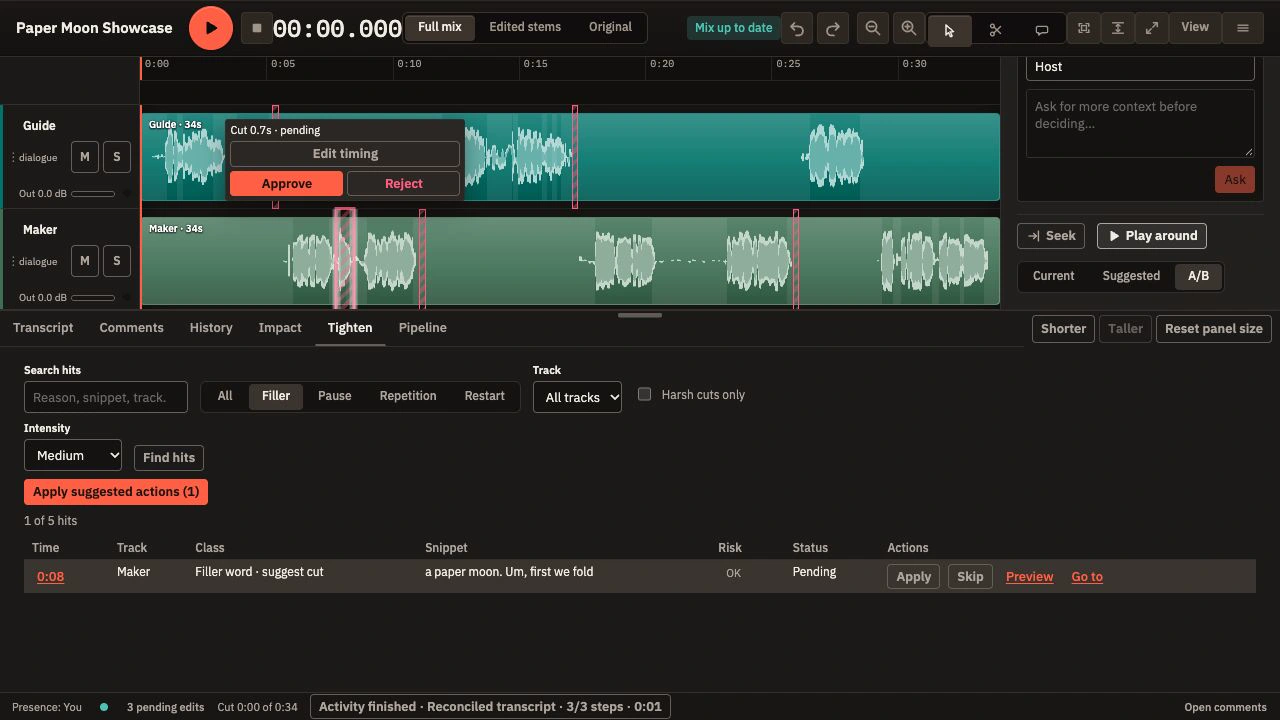Click Apply suggested actions (1)
Screen dimensions: 1280x720
coord(116,492)
